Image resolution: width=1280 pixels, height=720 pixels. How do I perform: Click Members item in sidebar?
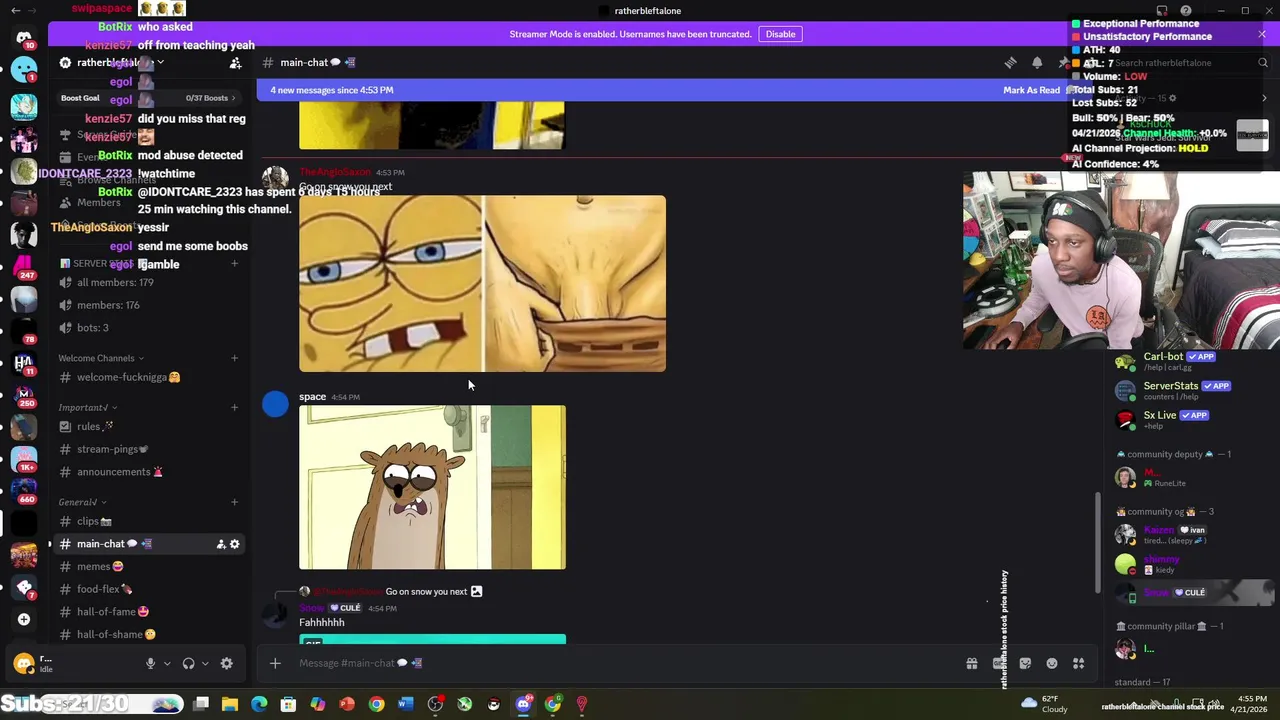(148, 202)
